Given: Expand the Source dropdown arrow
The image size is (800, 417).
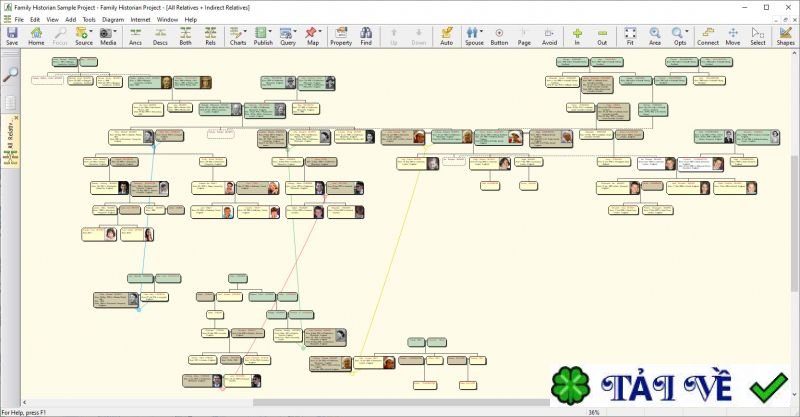Looking at the screenshot, I should (x=91, y=32).
